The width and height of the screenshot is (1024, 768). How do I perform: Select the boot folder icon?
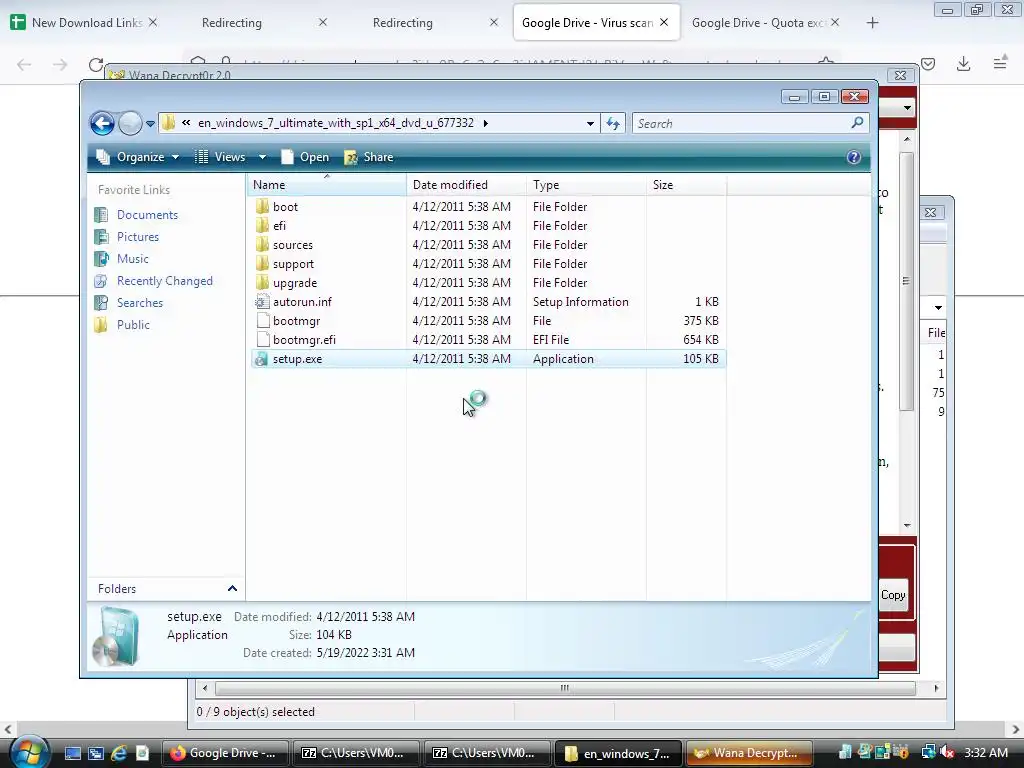click(262, 206)
